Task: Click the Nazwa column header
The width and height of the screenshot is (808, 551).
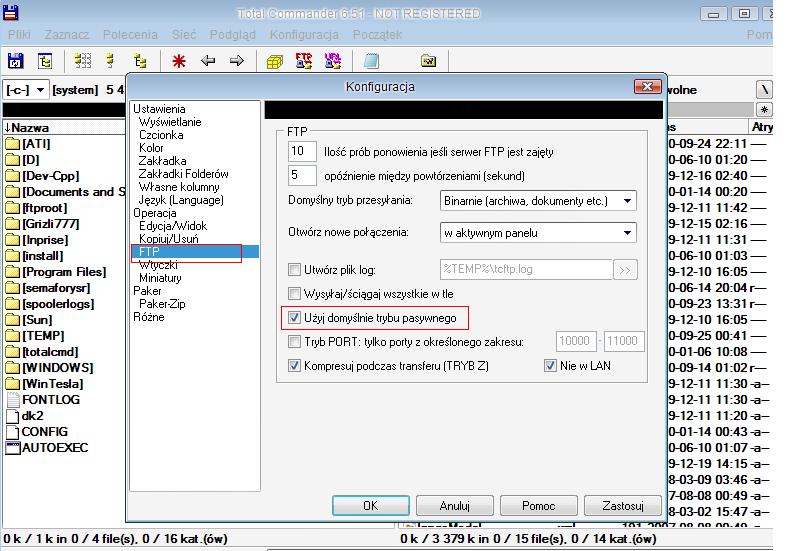Action: pyautogui.click(x=64, y=127)
